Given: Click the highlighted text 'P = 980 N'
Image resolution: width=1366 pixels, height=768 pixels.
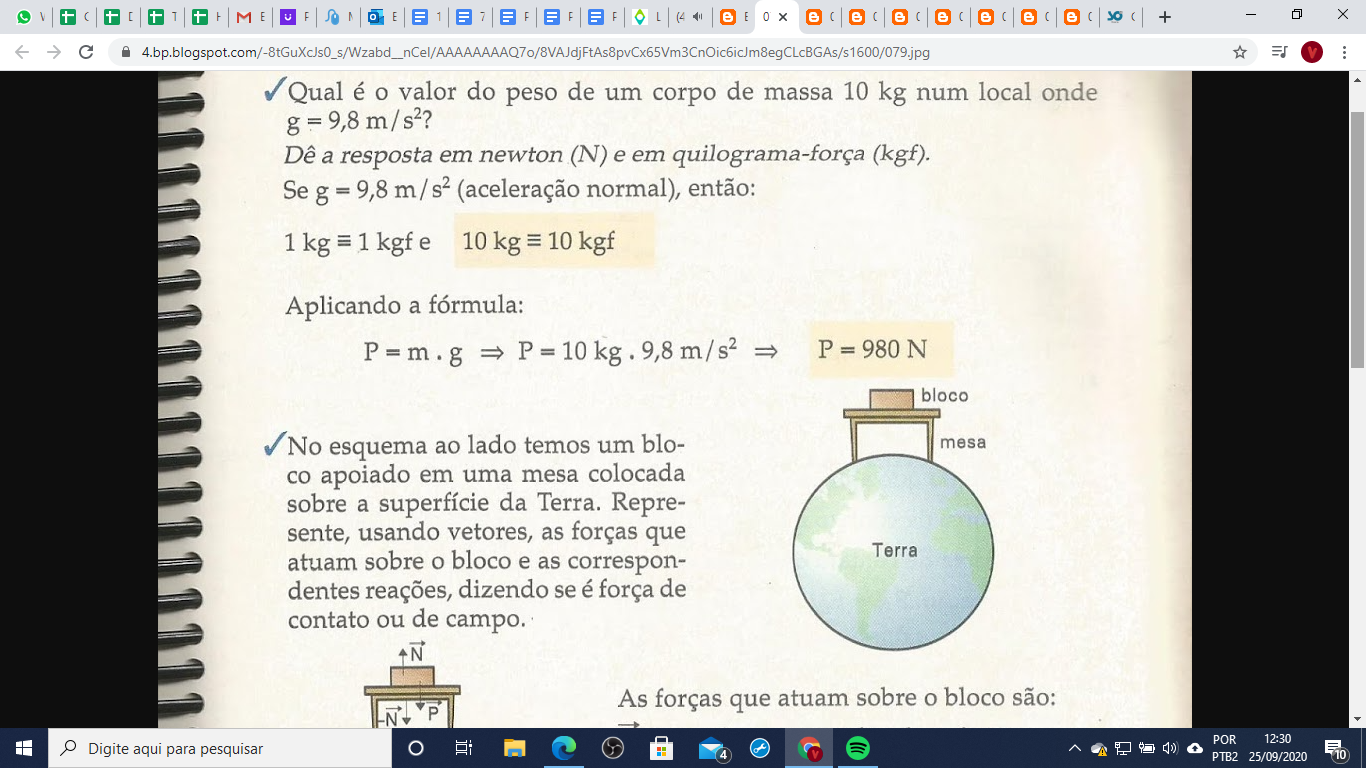Looking at the screenshot, I should 872,350.
